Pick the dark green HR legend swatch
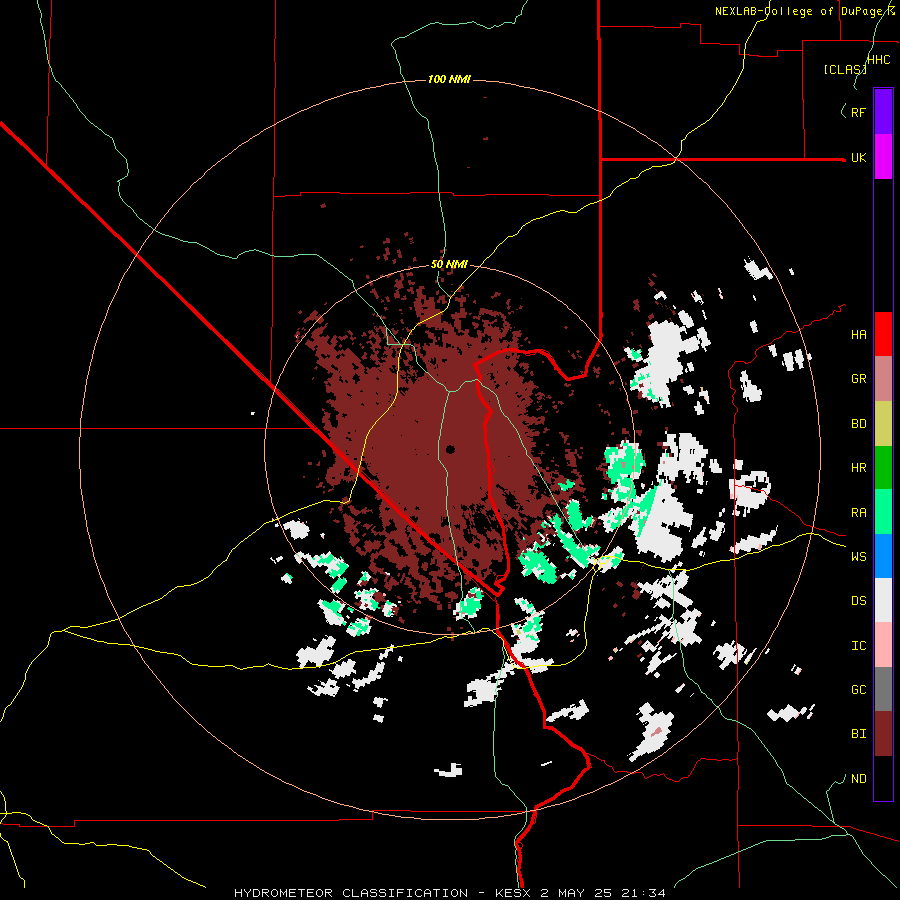 pos(883,468)
